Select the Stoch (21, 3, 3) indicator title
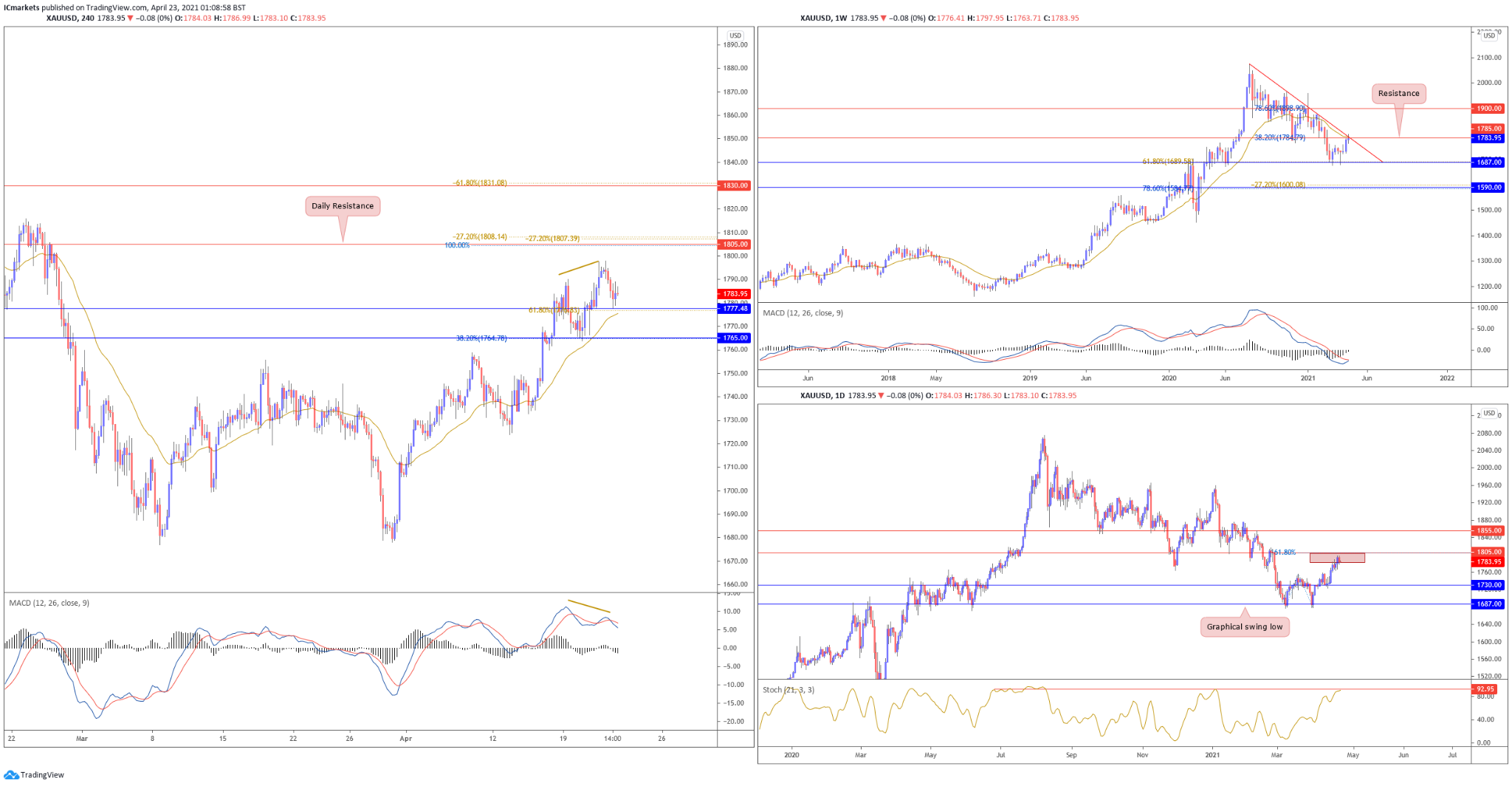This screenshot has width=1512, height=786. 788,690
